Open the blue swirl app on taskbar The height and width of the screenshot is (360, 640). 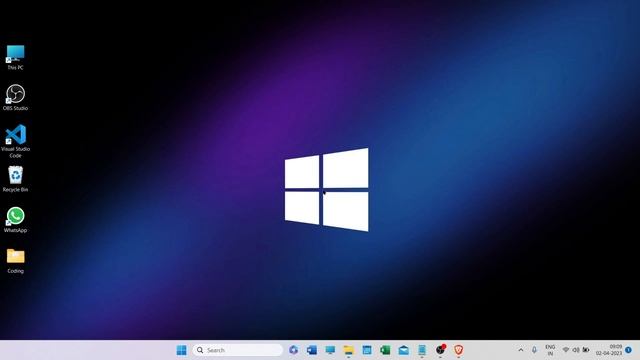[x=293, y=350]
